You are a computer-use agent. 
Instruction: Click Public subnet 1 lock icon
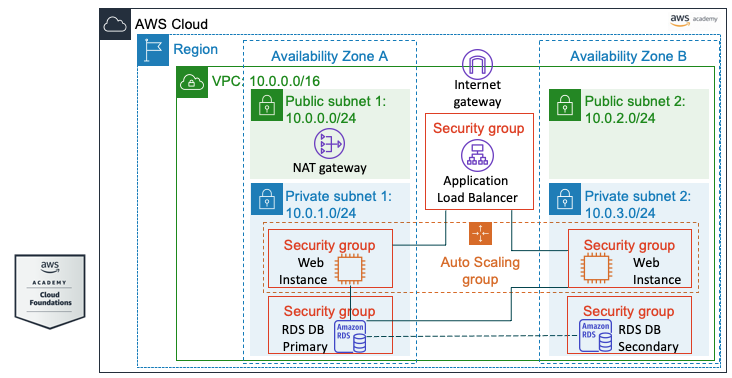point(267,105)
